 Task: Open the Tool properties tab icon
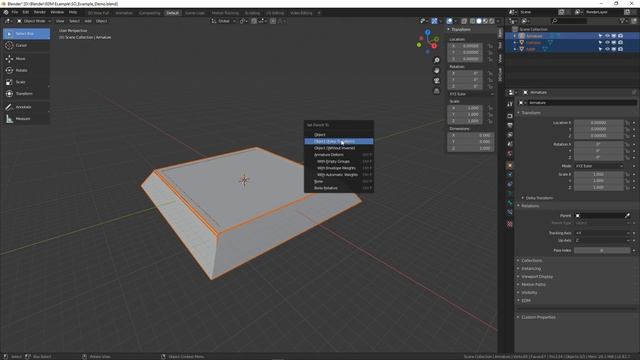click(510, 104)
